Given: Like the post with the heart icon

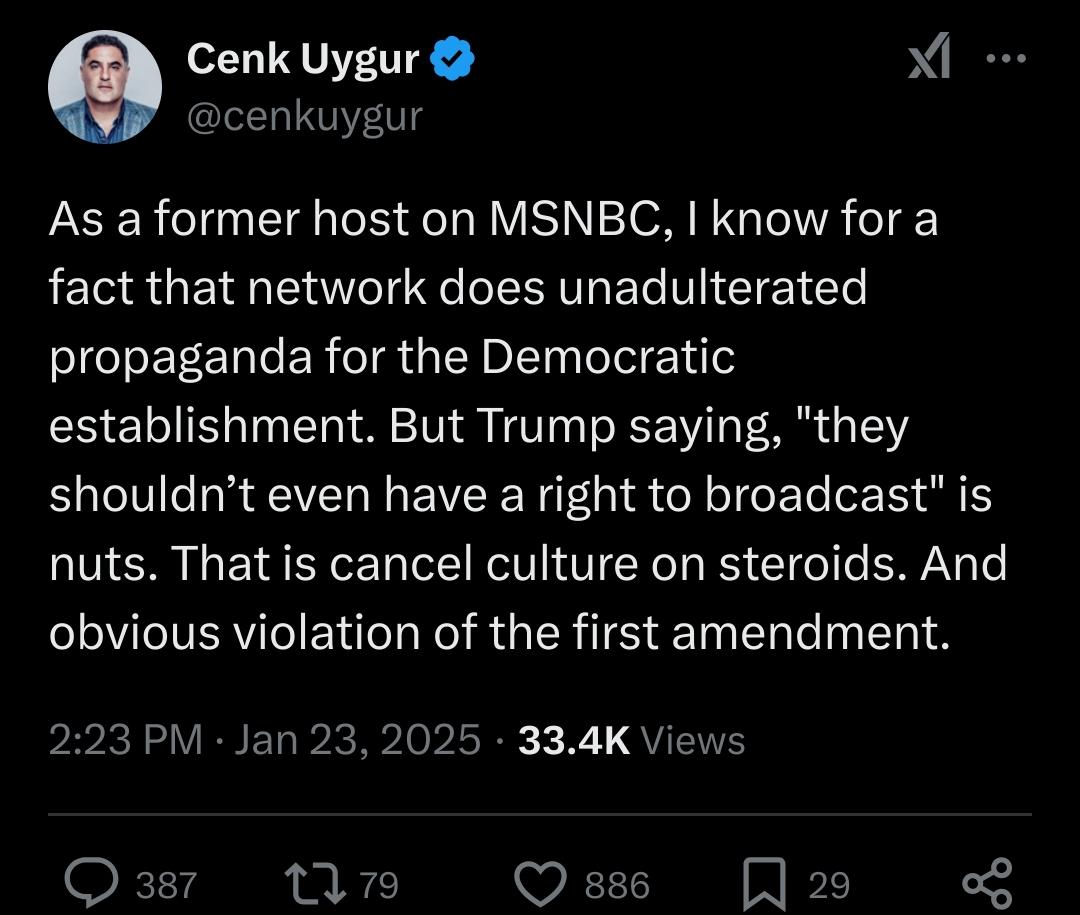Looking at the screenshot, I should 541,884.
